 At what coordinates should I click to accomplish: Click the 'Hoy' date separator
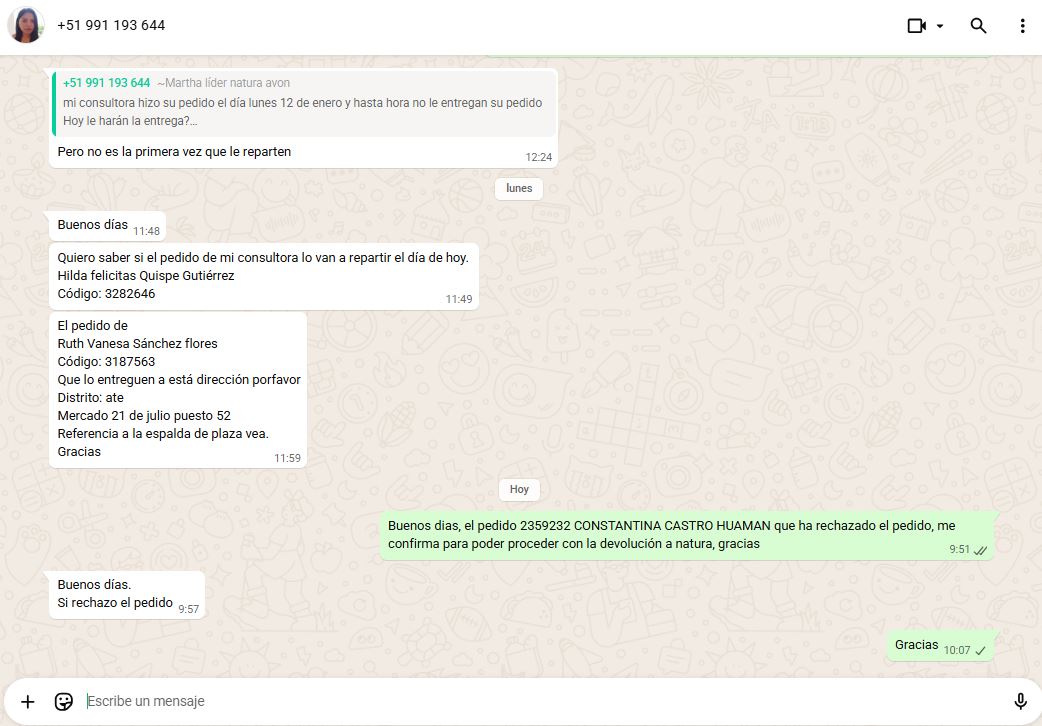pos(519,489)
